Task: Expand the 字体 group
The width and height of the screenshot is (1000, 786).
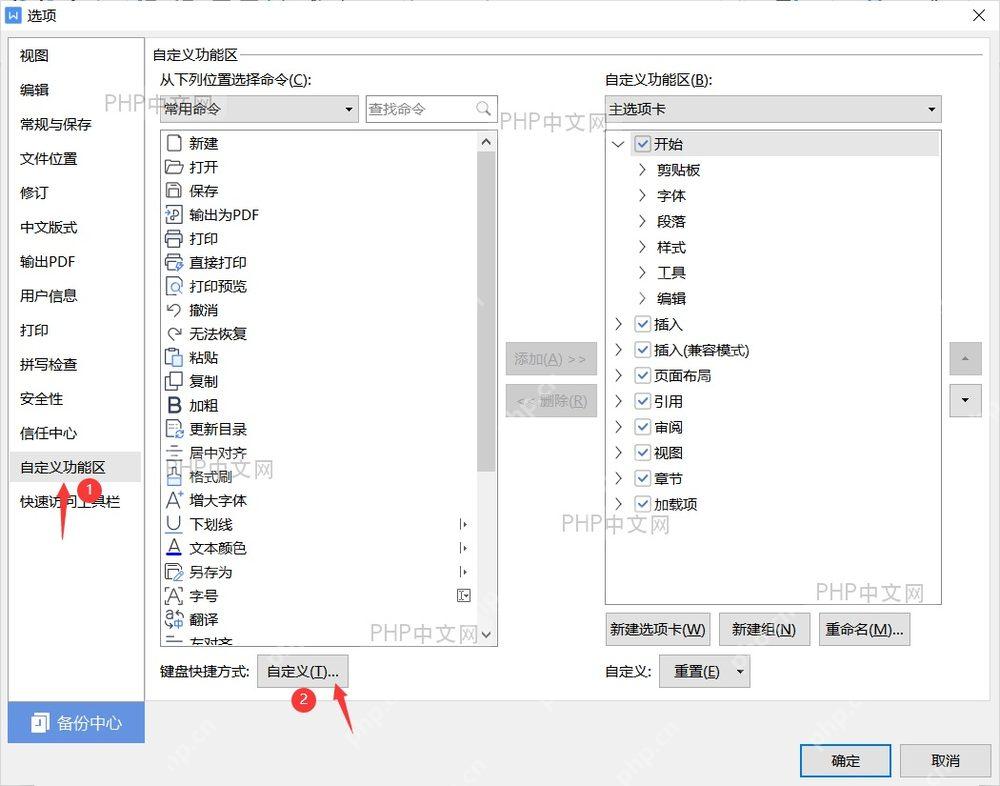Action: 643,195
